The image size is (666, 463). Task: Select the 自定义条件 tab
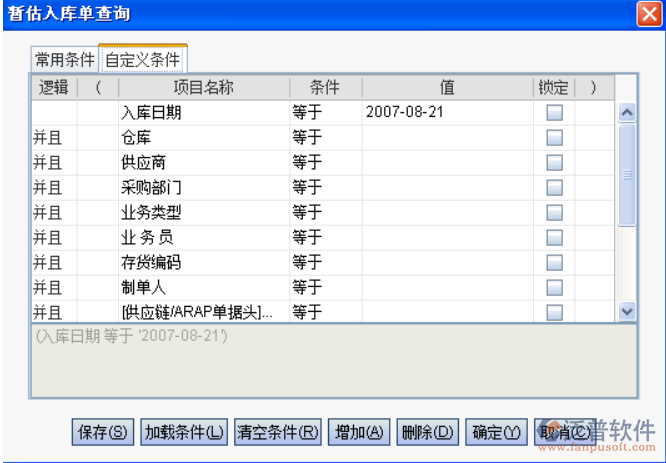[149, 58]
